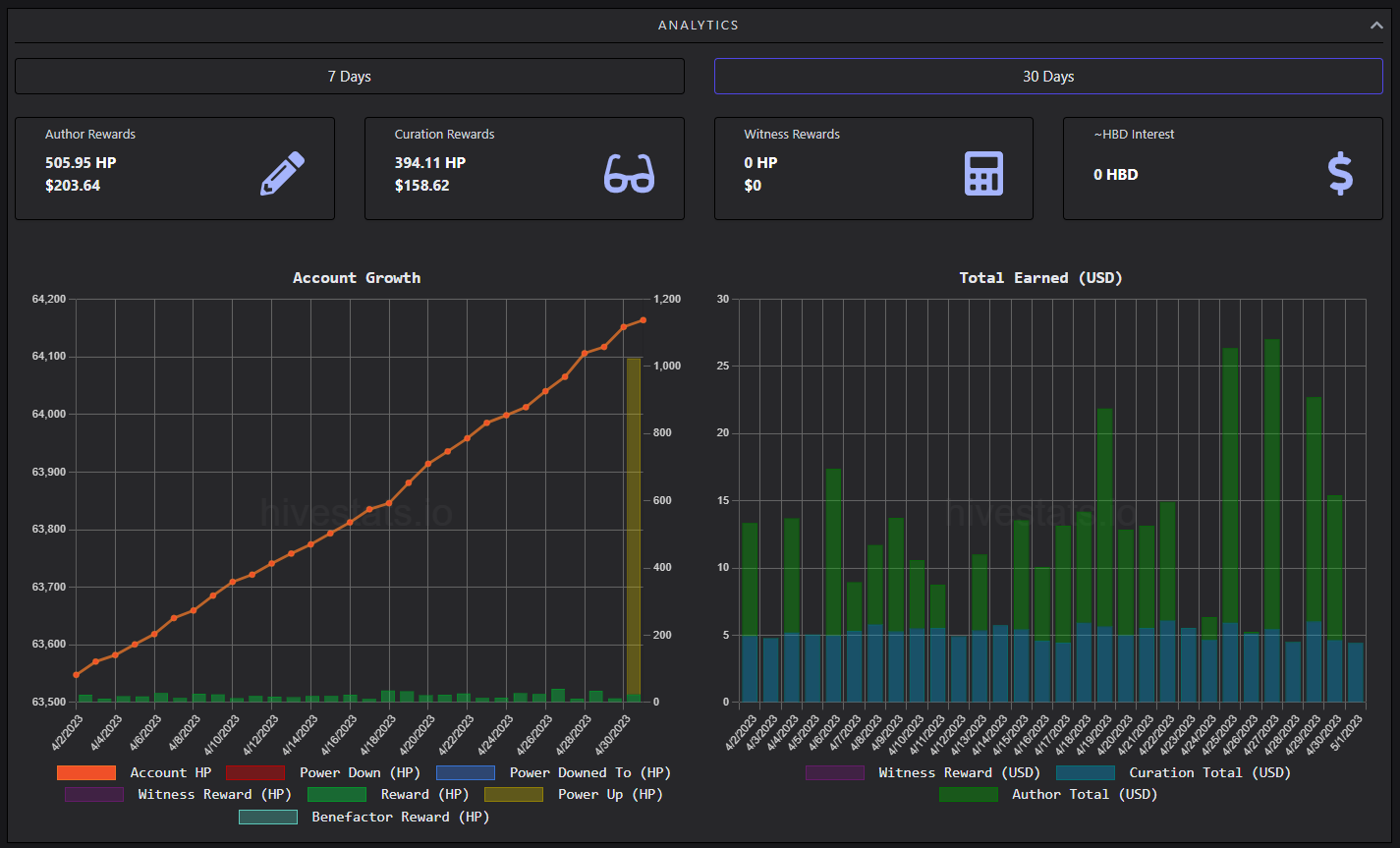Viewport: 1400px width, 848px height.
Task: Click the calculator icon in Witness Rewards
Action: (x=983, y=174)
